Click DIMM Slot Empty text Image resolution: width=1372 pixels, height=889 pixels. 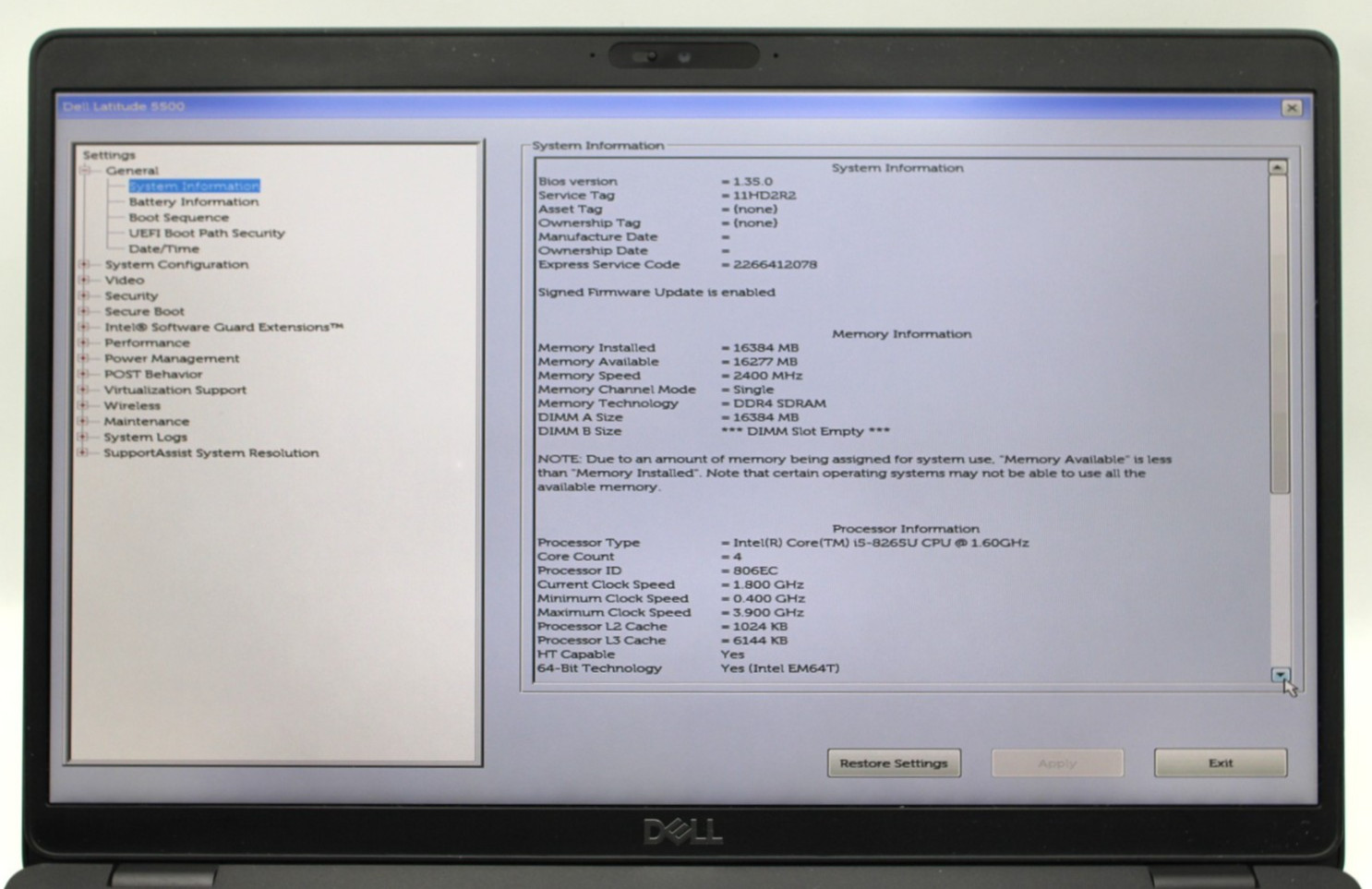point(805,431)
